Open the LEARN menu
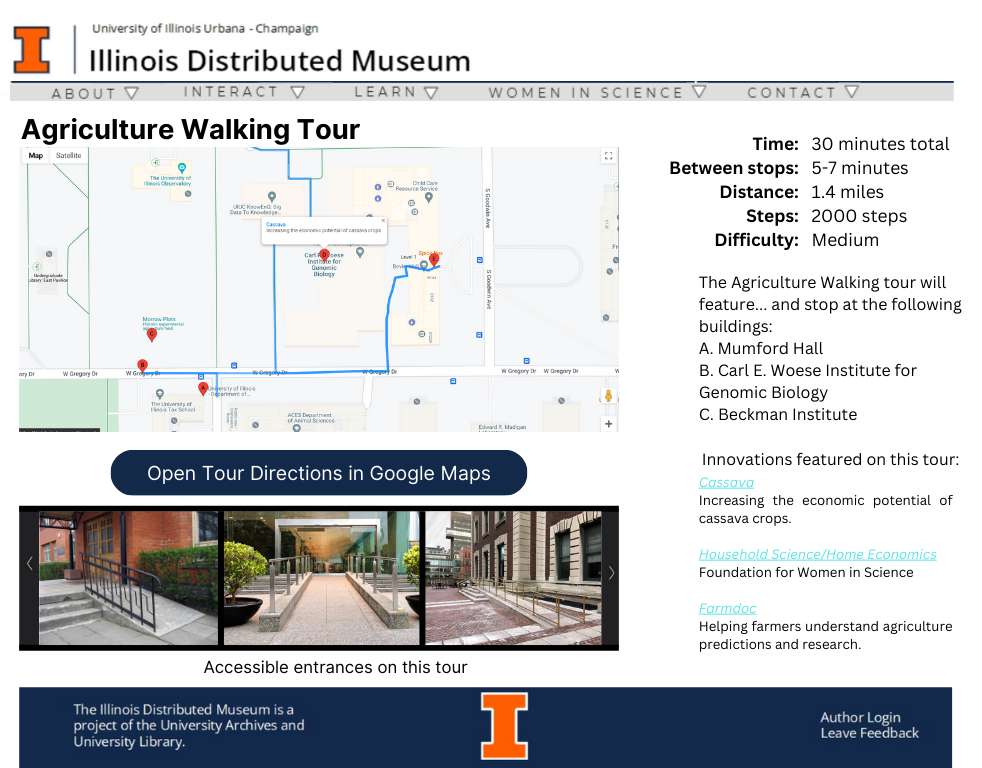 (x=385, y=91)
